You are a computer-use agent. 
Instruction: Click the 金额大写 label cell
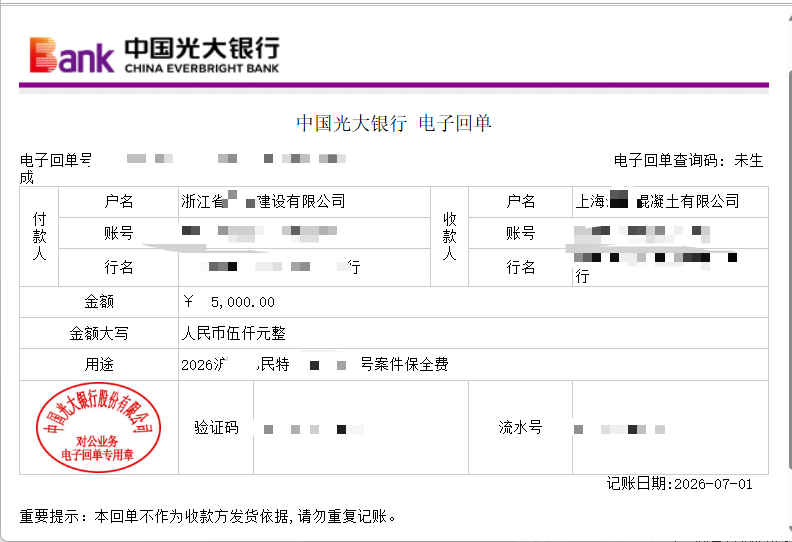tap(99, 333)
